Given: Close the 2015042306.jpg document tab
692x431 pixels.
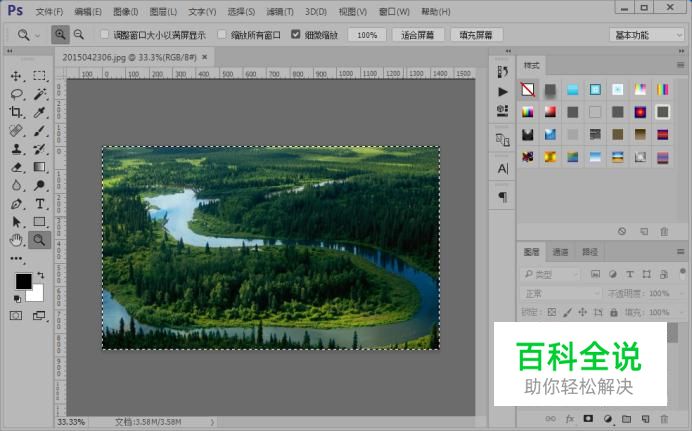Looking at the screenshot, I should click(x=204, y=57).
